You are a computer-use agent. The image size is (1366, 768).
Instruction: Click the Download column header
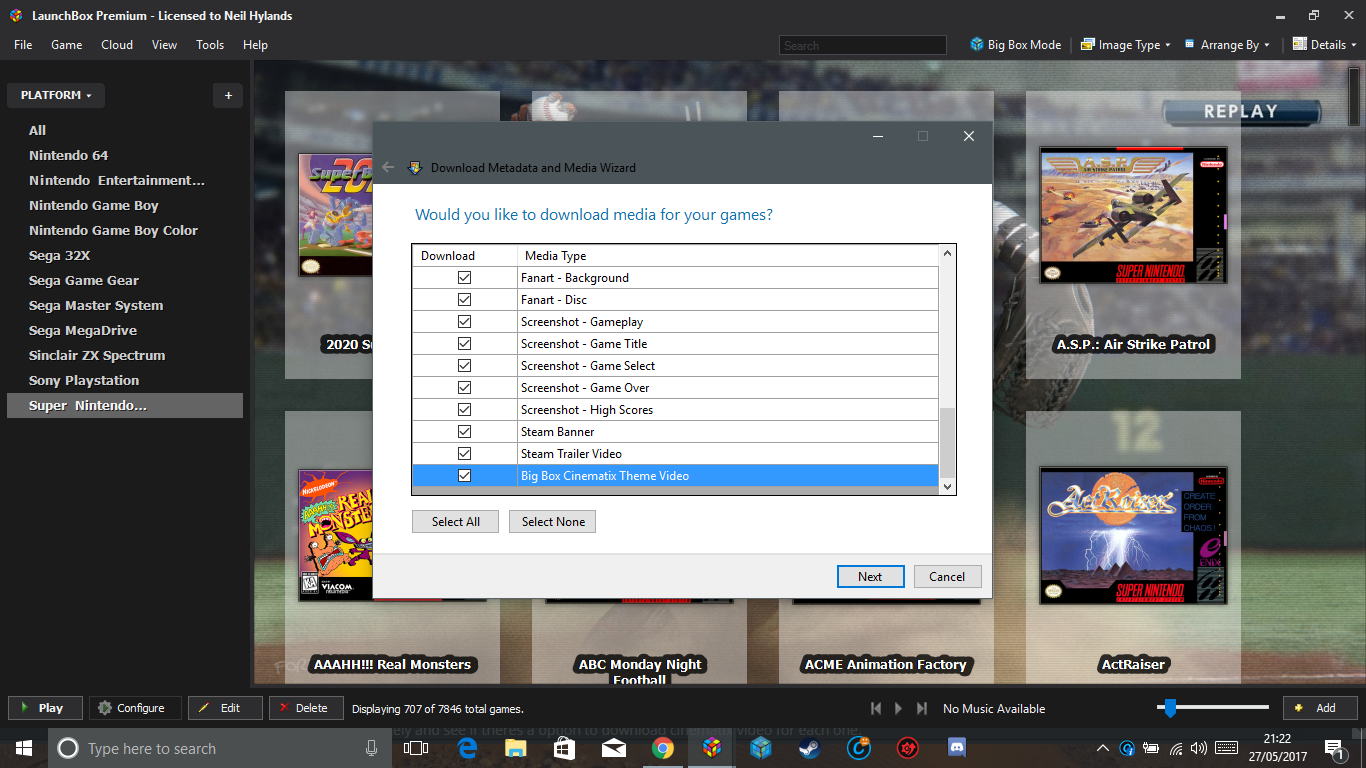tap(465, 256)
